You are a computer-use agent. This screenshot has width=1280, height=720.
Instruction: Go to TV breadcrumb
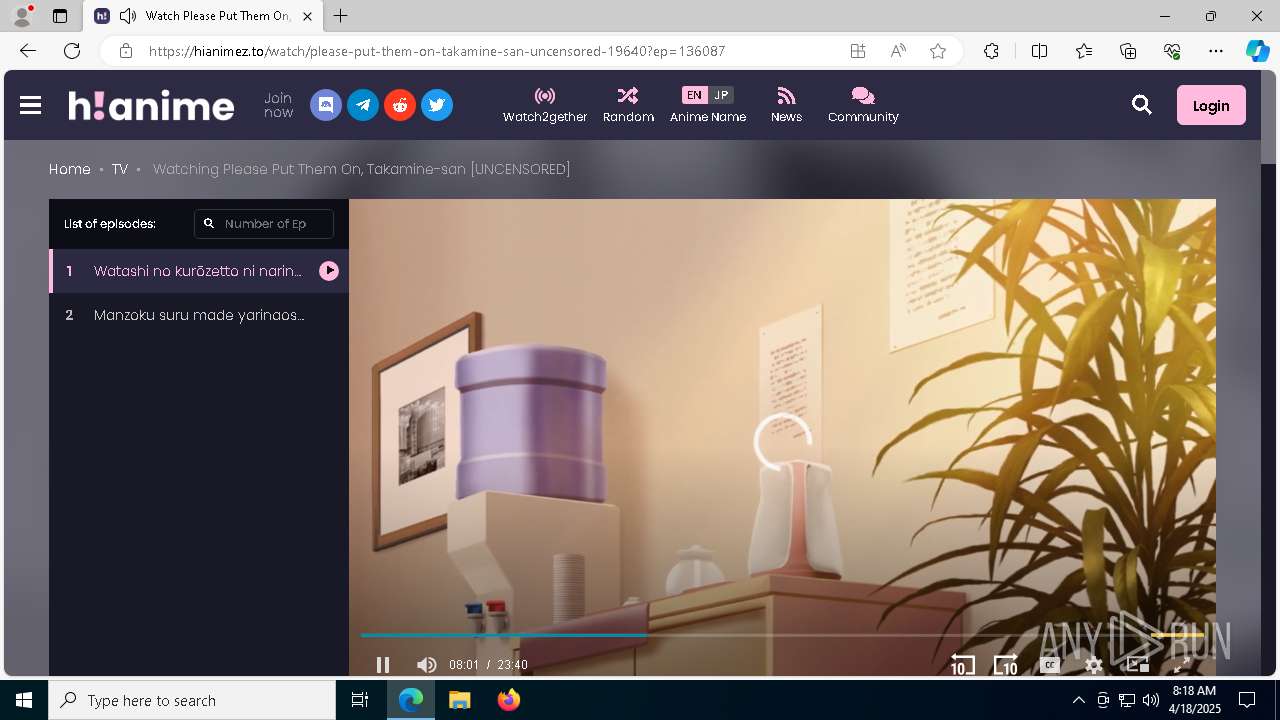coord(120,169)
